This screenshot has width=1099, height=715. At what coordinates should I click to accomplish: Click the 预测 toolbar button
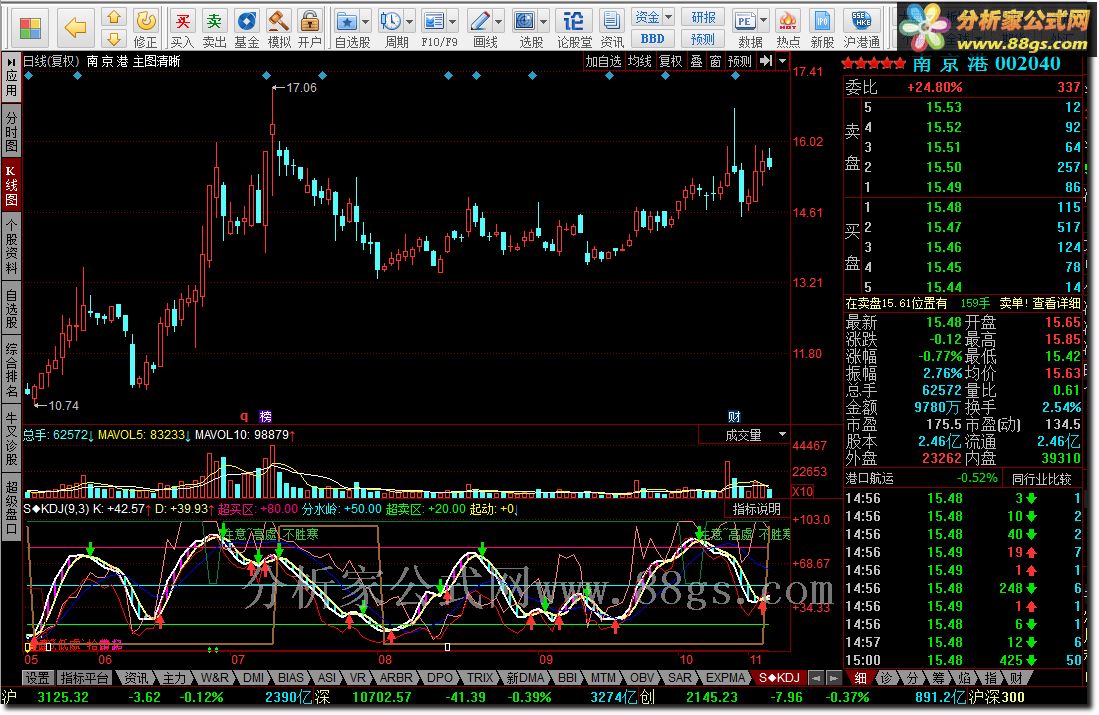[x=703, y=39]
